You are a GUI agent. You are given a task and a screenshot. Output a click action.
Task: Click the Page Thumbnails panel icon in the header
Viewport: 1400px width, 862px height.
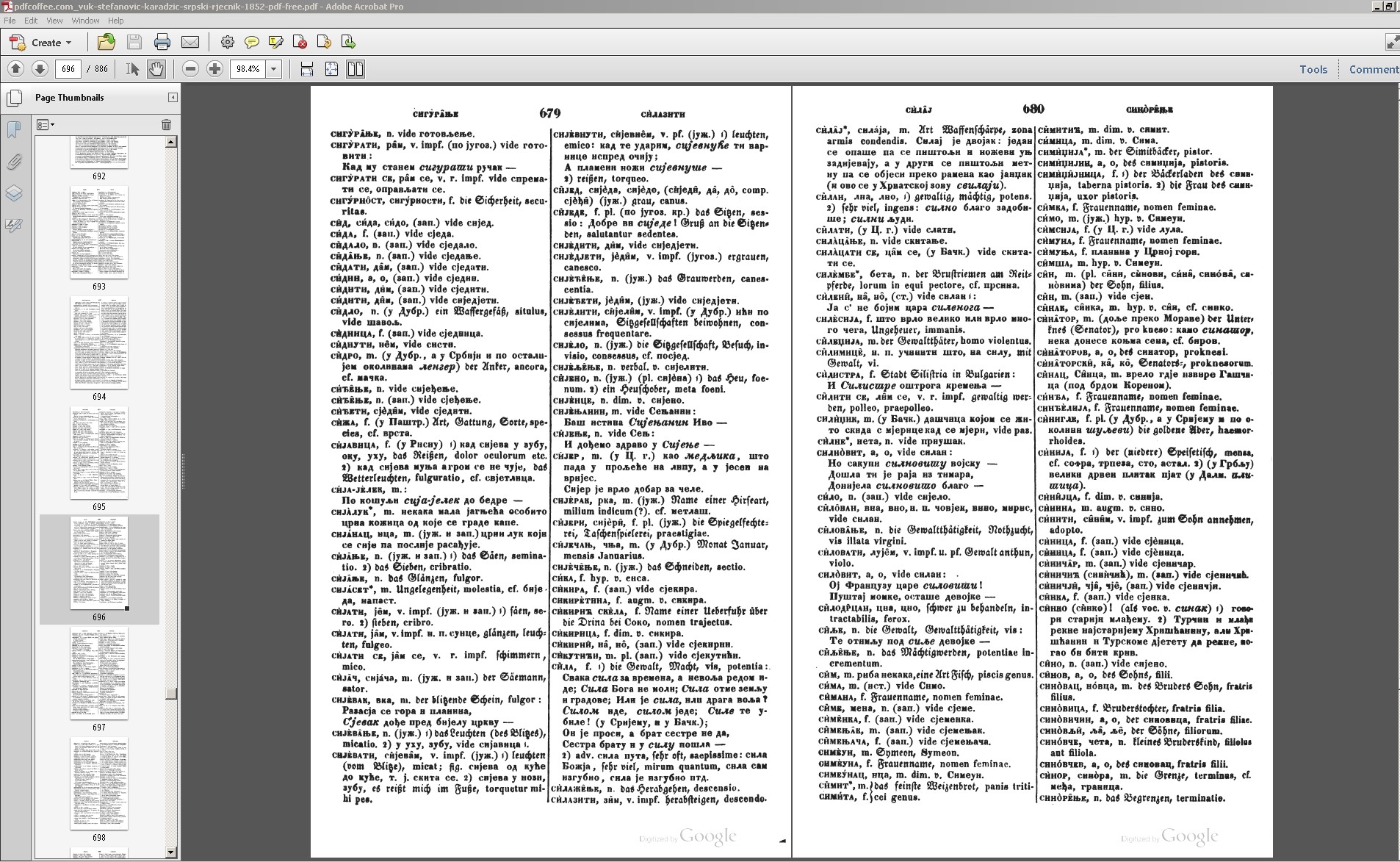14,97
